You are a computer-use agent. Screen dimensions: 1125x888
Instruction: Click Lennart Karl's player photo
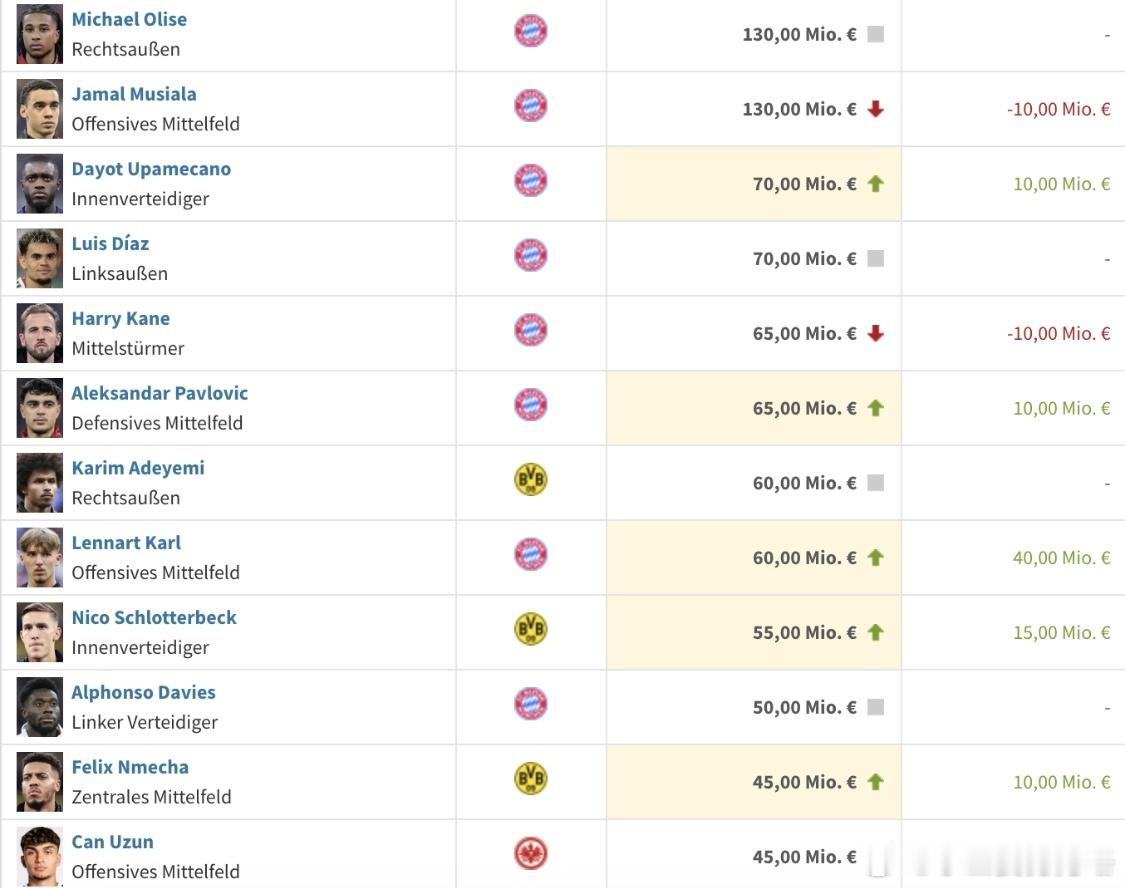[40, 558]
